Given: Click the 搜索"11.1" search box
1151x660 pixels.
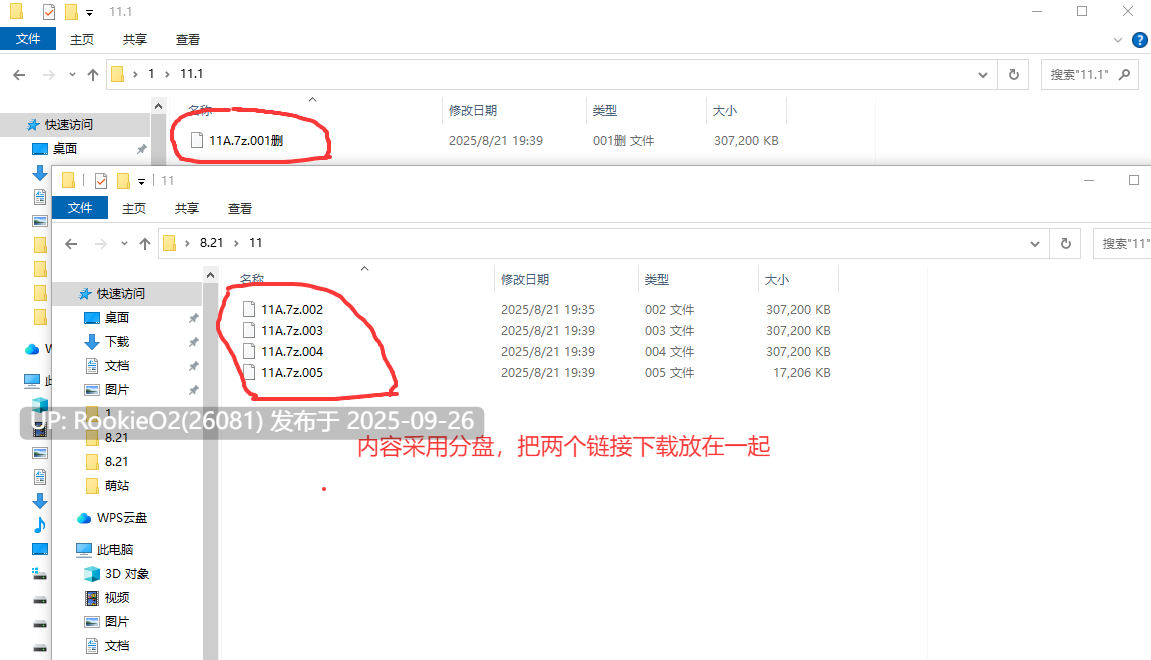Looking at the screenshot, I should 1090,75.
